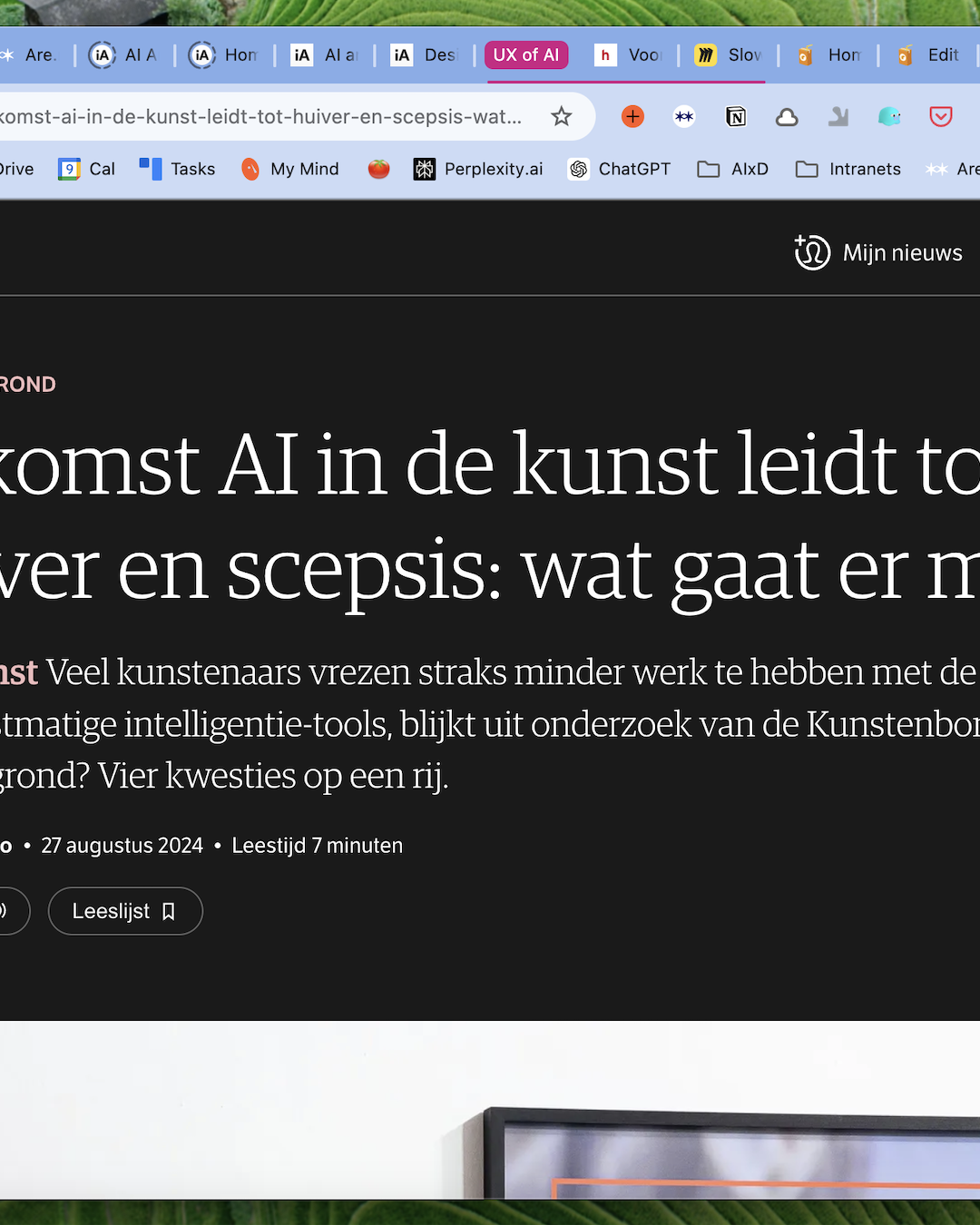This screenshot has width=980, height=1225.
Task: Open the My Mind bookmark
Action: [289, 169]
